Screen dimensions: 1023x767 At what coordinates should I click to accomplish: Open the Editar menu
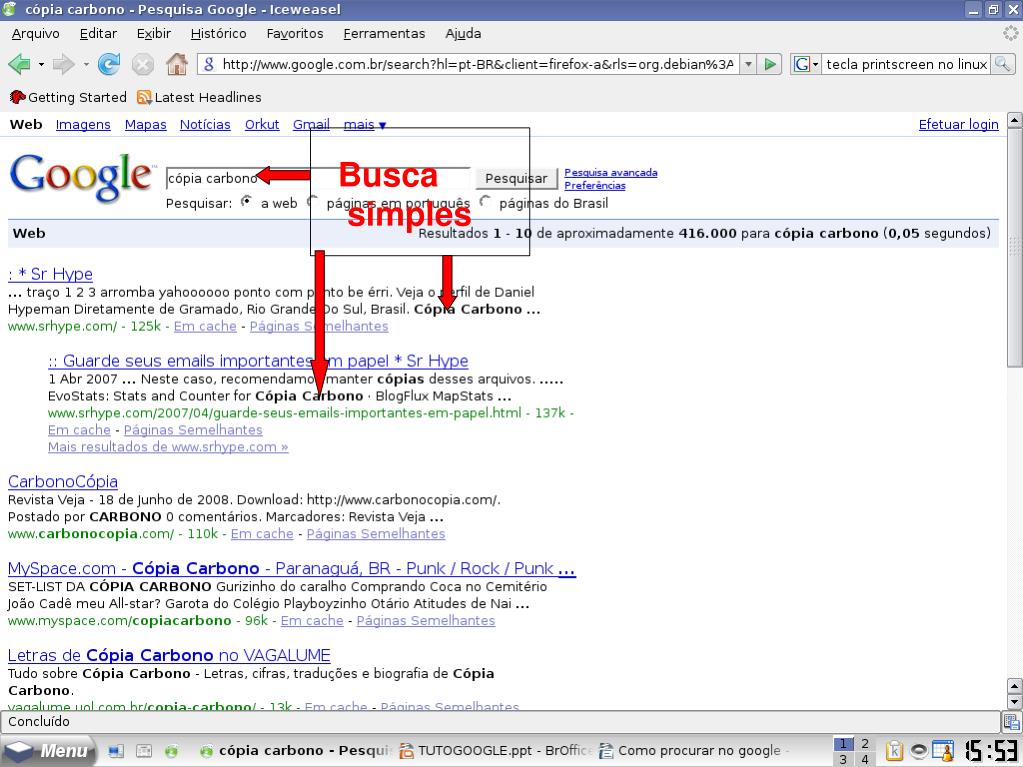coord(98,33)
